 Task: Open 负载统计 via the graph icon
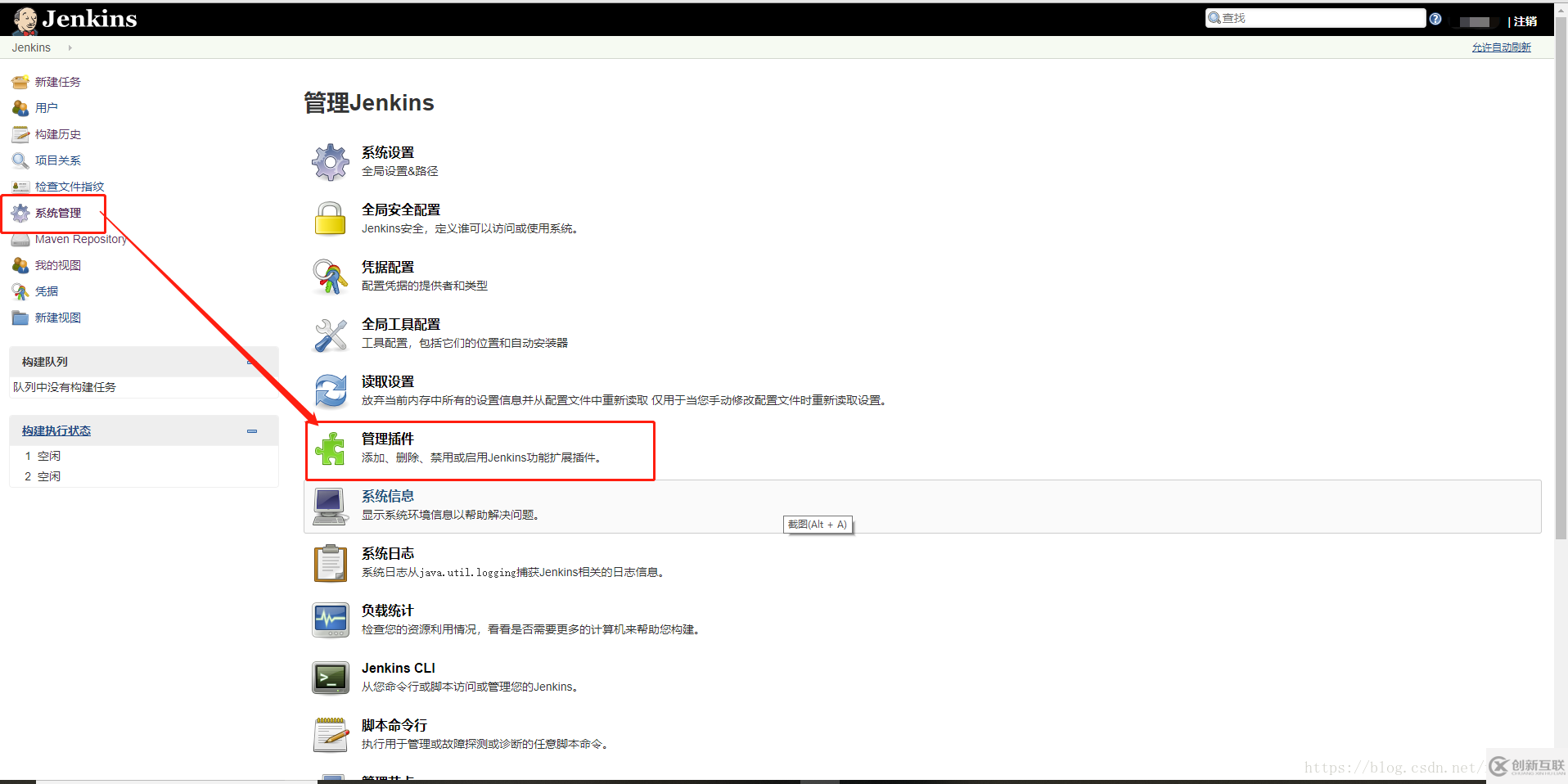[x=330, y=620]
